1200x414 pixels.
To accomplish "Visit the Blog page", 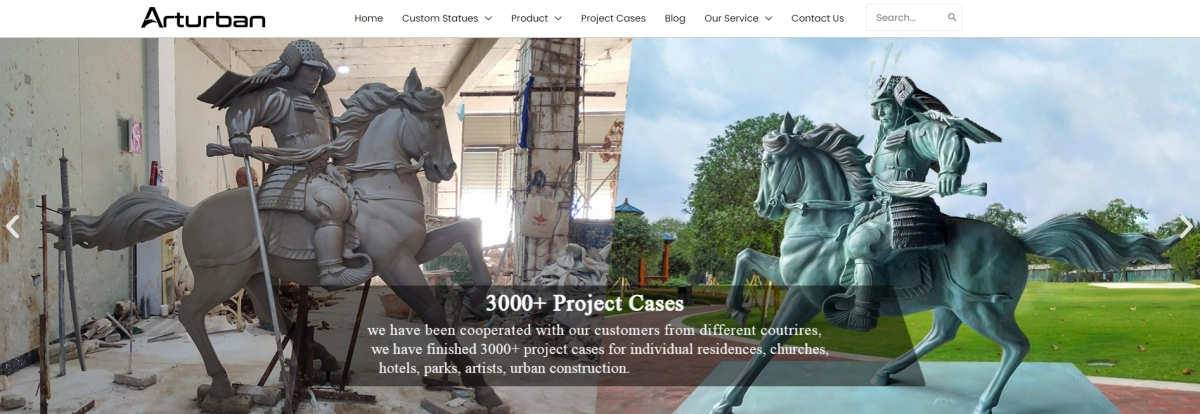I will [x=675, y=18].
